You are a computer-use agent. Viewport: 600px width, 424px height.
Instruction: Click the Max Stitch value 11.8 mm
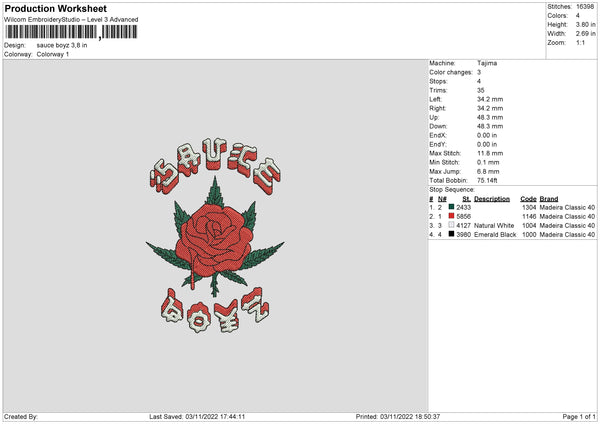(490, 153)
